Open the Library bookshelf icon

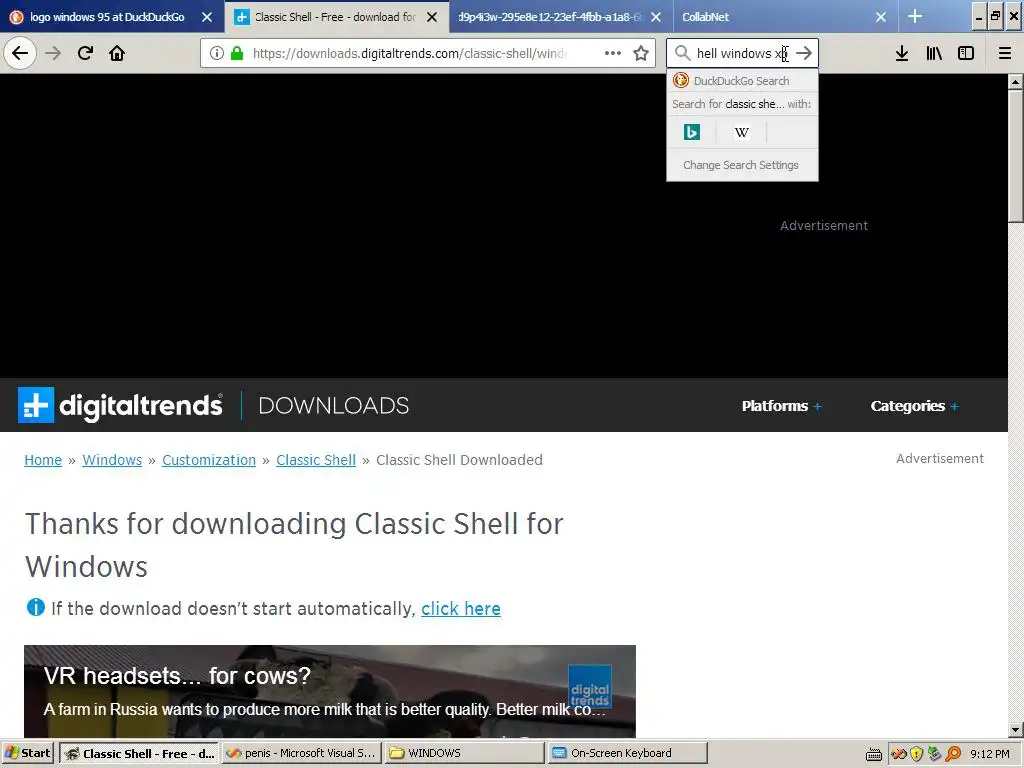point(934,53)
